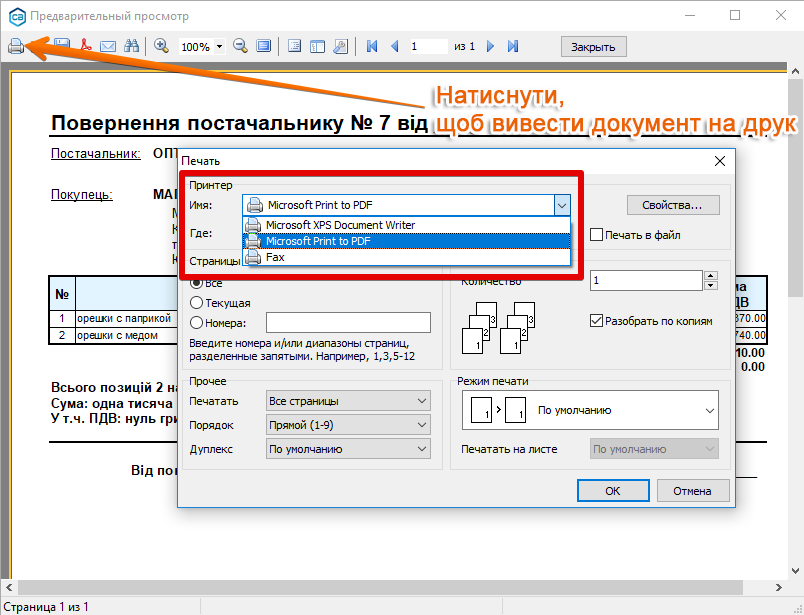This screenshot has height=615, width=804.
Task: Select the Текущая page radio option
Action: [x=196, y=303]
